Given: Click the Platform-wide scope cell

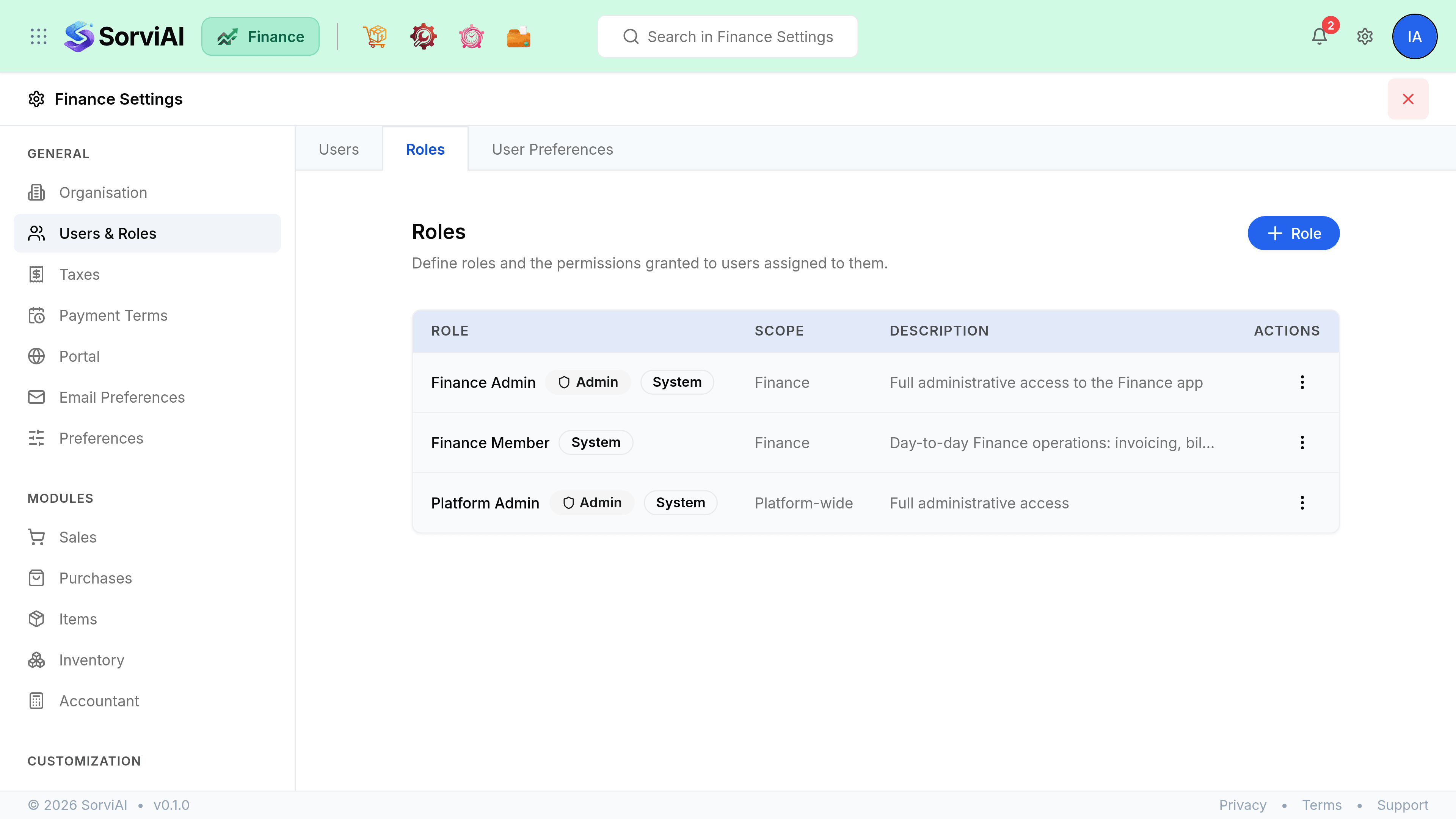Looking at the screenshot, I should coord(804,503).
